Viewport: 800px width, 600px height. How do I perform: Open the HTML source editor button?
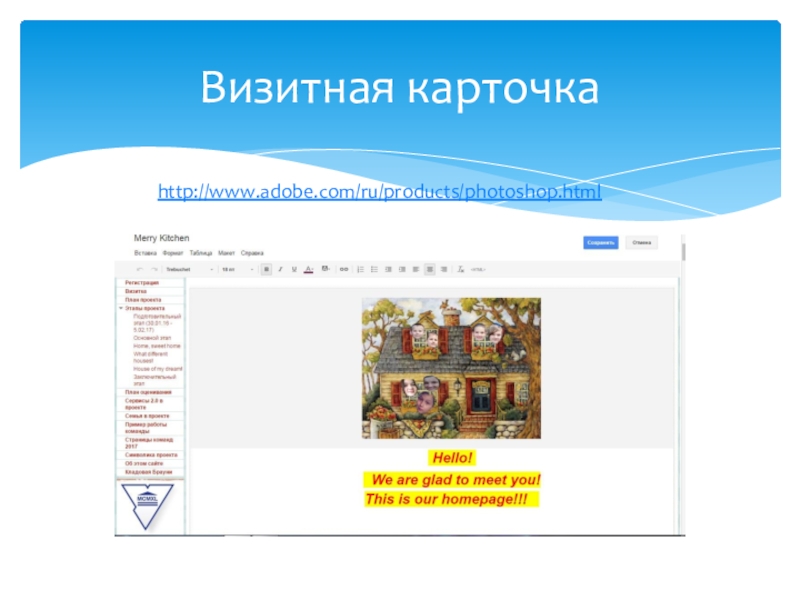[x=478, y=269]
